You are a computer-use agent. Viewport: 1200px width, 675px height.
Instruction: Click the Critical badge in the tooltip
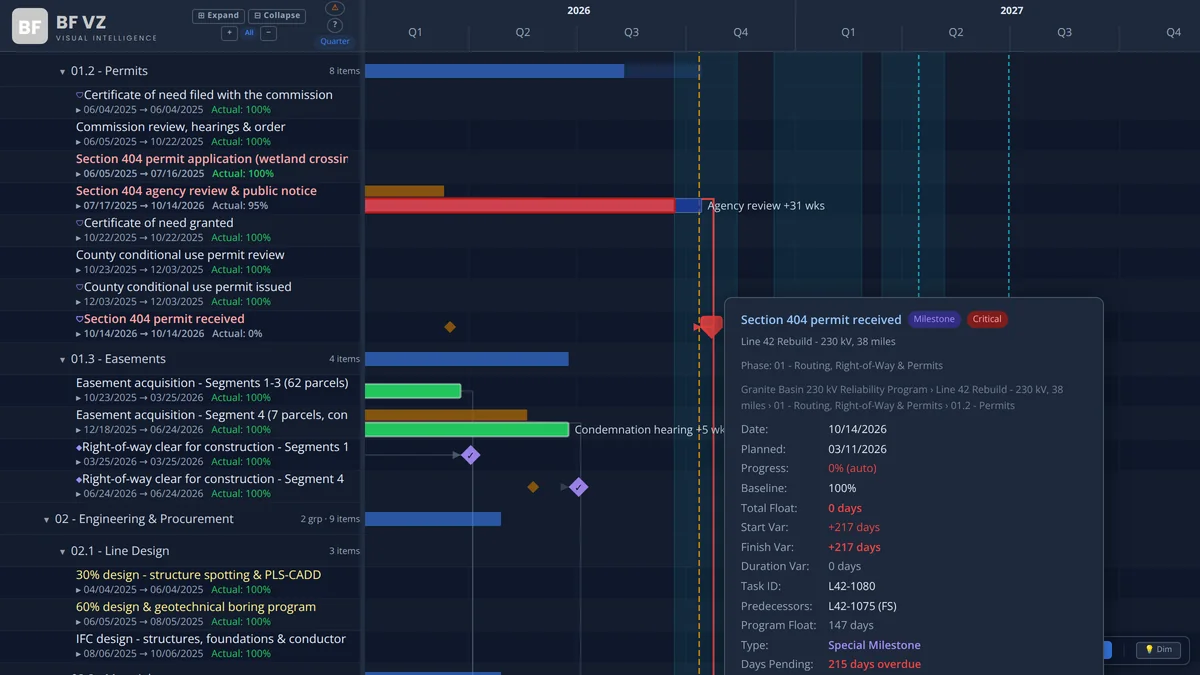click(987, 319)
